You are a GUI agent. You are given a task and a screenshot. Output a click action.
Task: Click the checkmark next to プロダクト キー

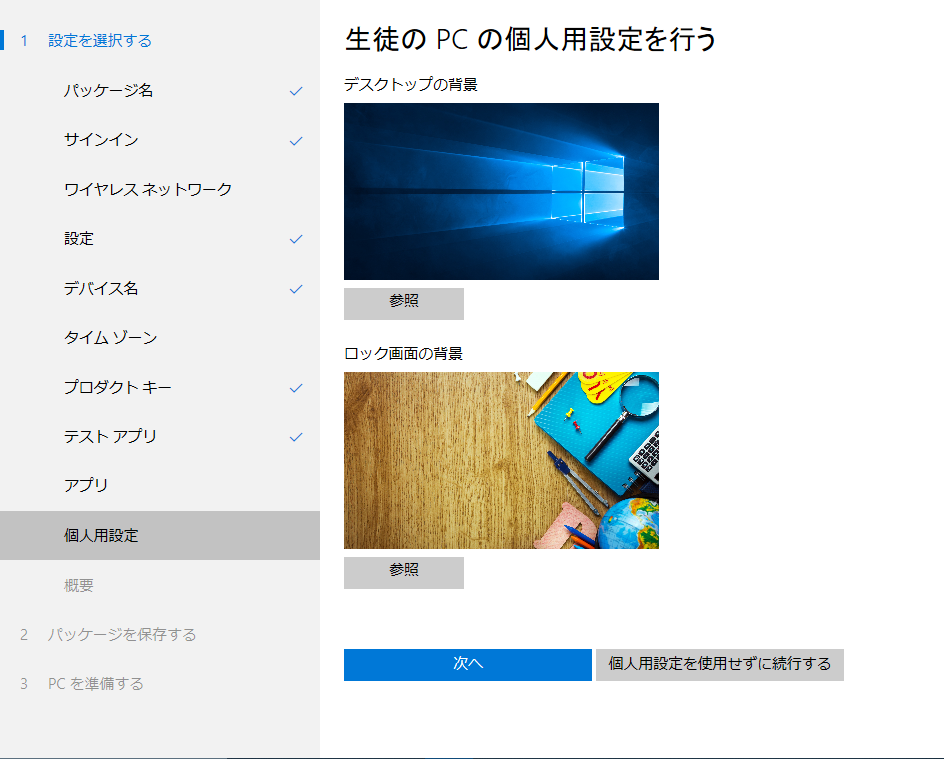point(296,387)
